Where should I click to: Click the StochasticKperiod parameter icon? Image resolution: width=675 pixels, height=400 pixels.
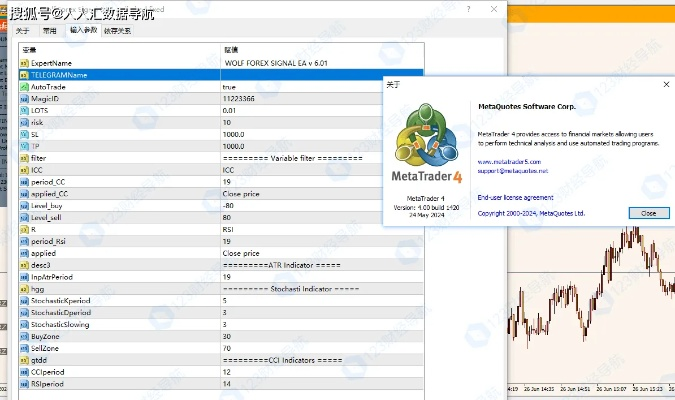coord(24,300)
